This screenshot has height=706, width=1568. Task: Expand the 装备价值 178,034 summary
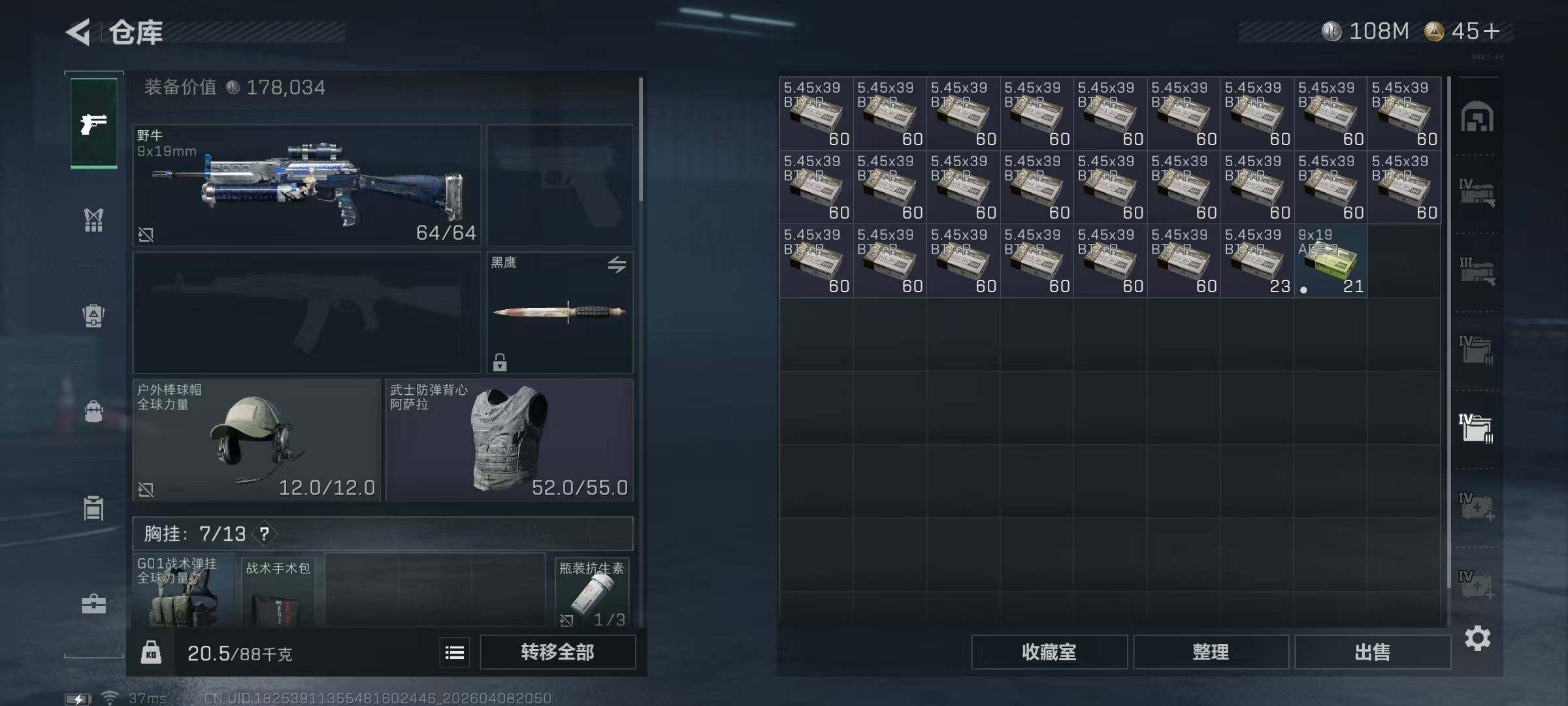point(235,88)
